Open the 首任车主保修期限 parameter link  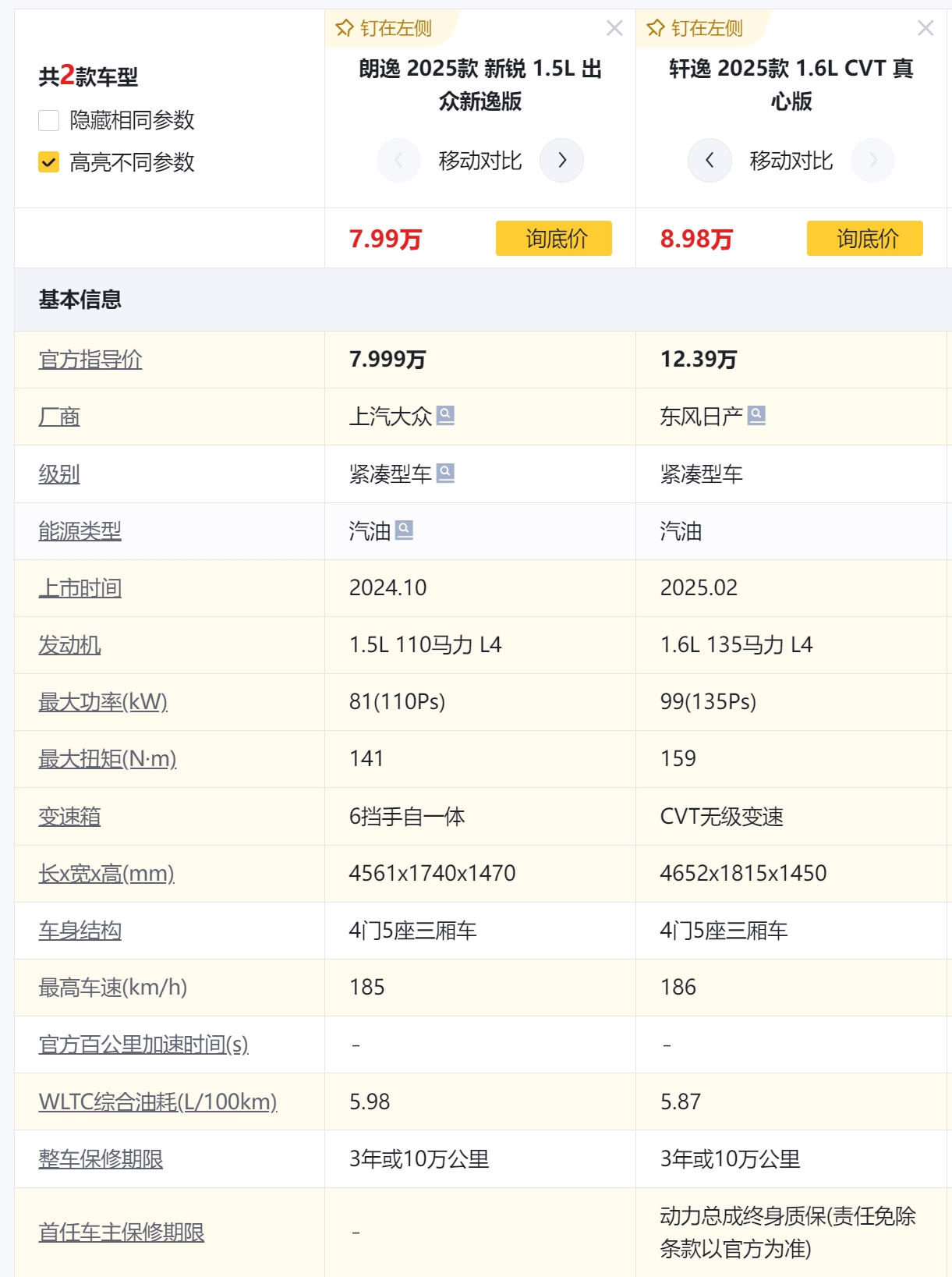[x=122, y=1233]
